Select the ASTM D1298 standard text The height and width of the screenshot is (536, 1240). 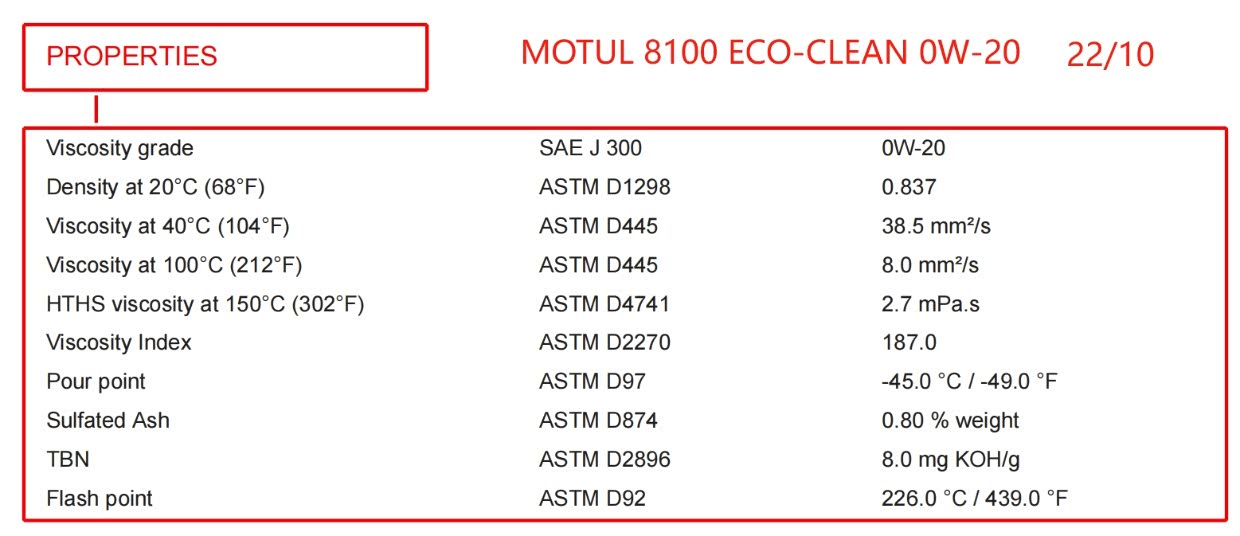pyautogui.click(x=604, y=187)
